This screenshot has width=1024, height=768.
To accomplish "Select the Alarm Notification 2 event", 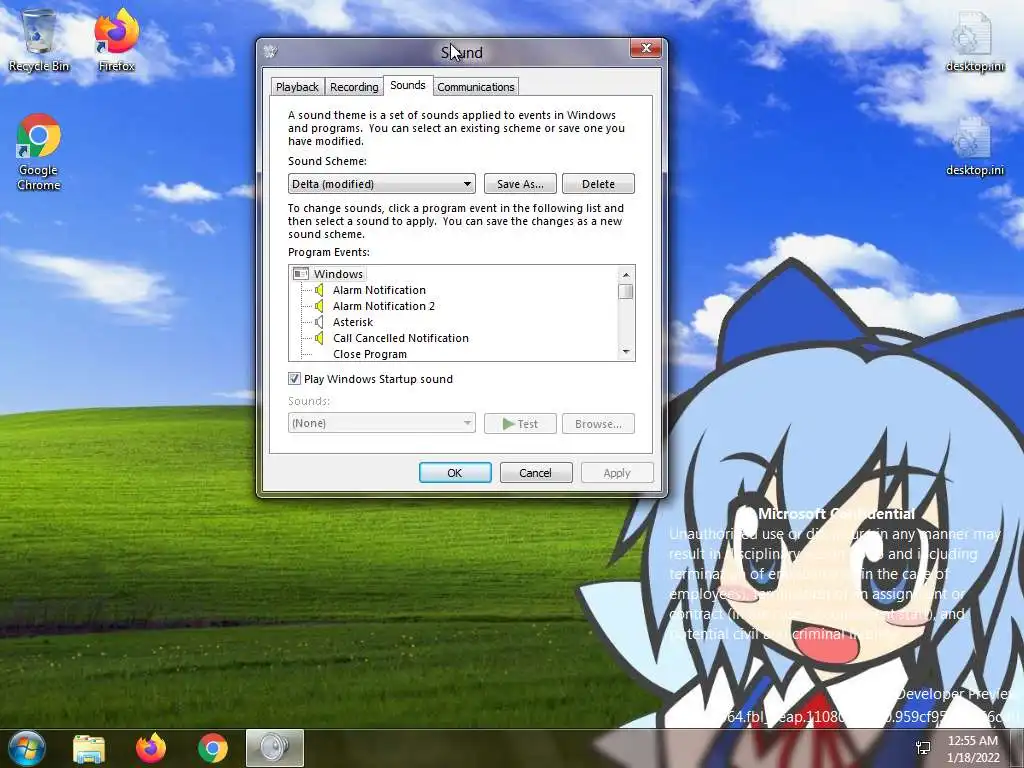I will pyautogui.click(x=384, y=306).
